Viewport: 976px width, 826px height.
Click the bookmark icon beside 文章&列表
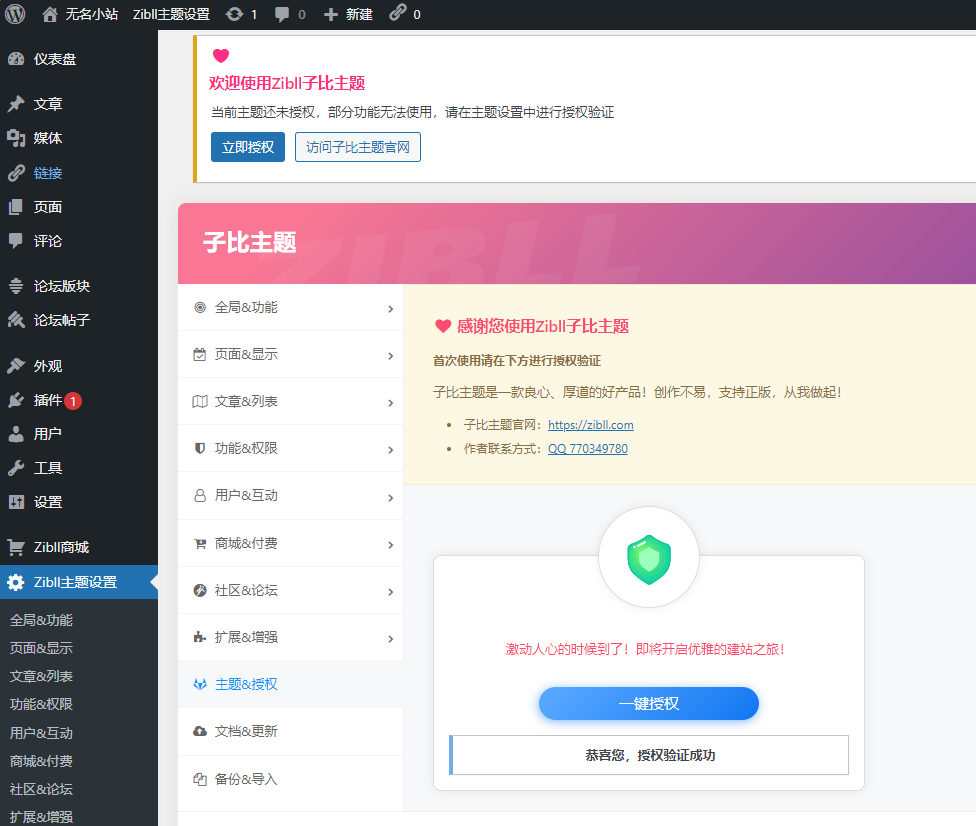[x=200, y=401]
